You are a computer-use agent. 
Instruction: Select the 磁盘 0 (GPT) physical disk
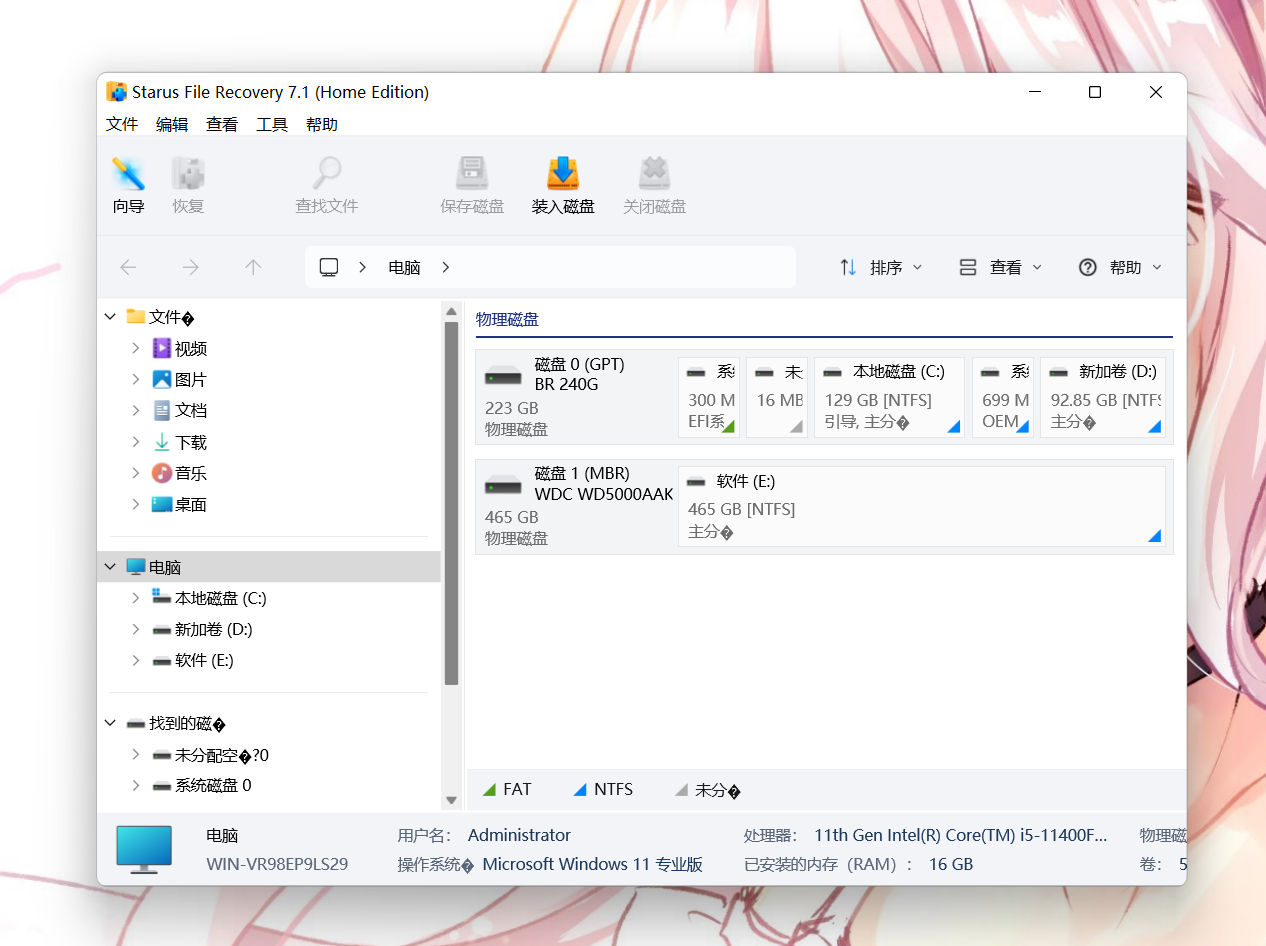[x=576, y=397]
